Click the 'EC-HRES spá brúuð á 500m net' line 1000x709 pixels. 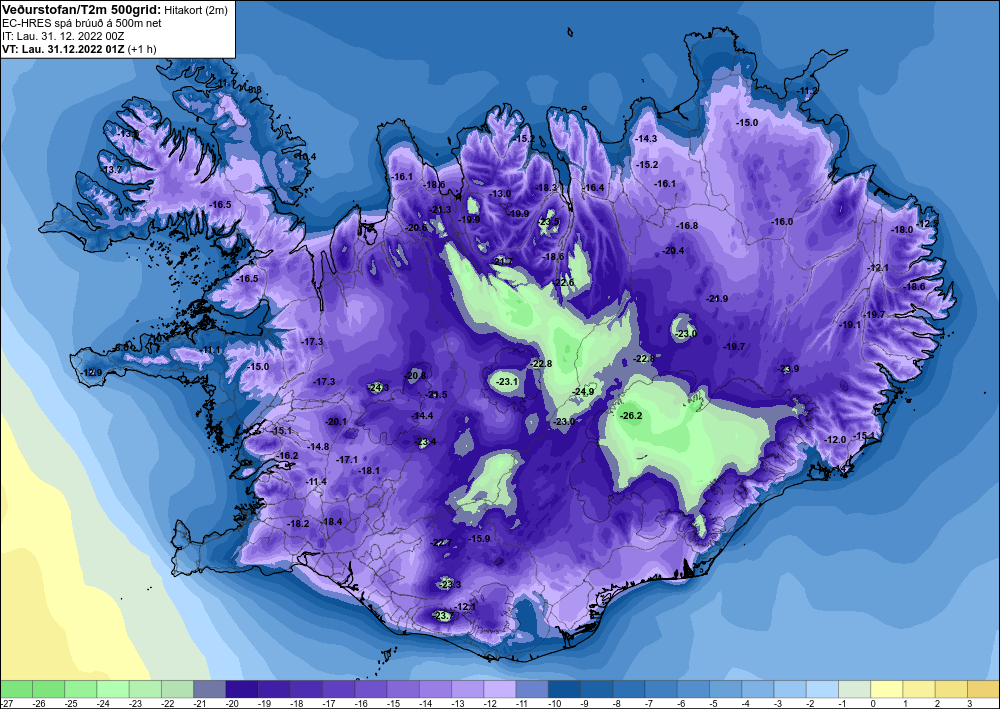tap(82, 23)
